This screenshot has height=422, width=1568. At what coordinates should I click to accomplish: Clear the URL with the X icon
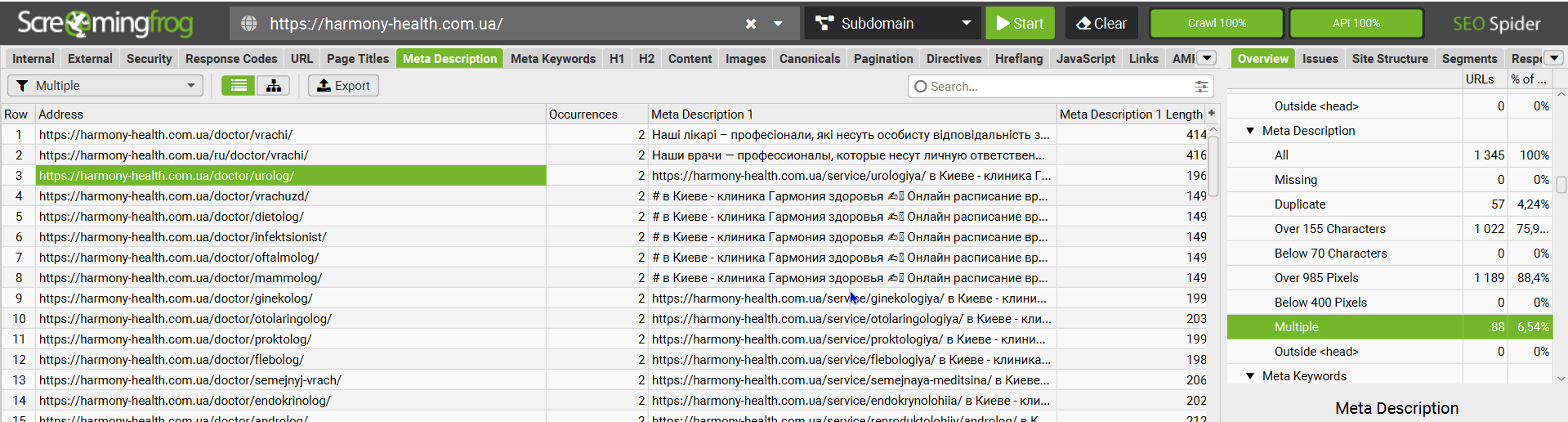(751, 24)
